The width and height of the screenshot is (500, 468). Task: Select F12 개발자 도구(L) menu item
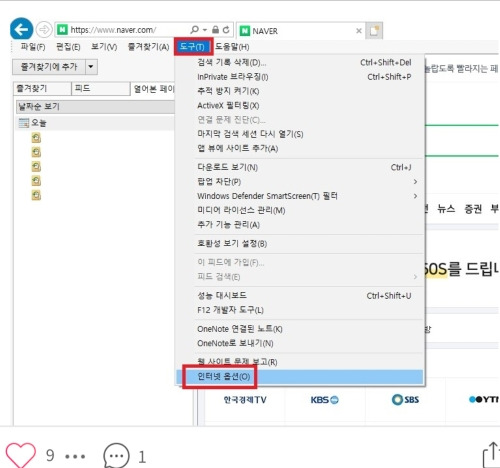pos(300,310)
